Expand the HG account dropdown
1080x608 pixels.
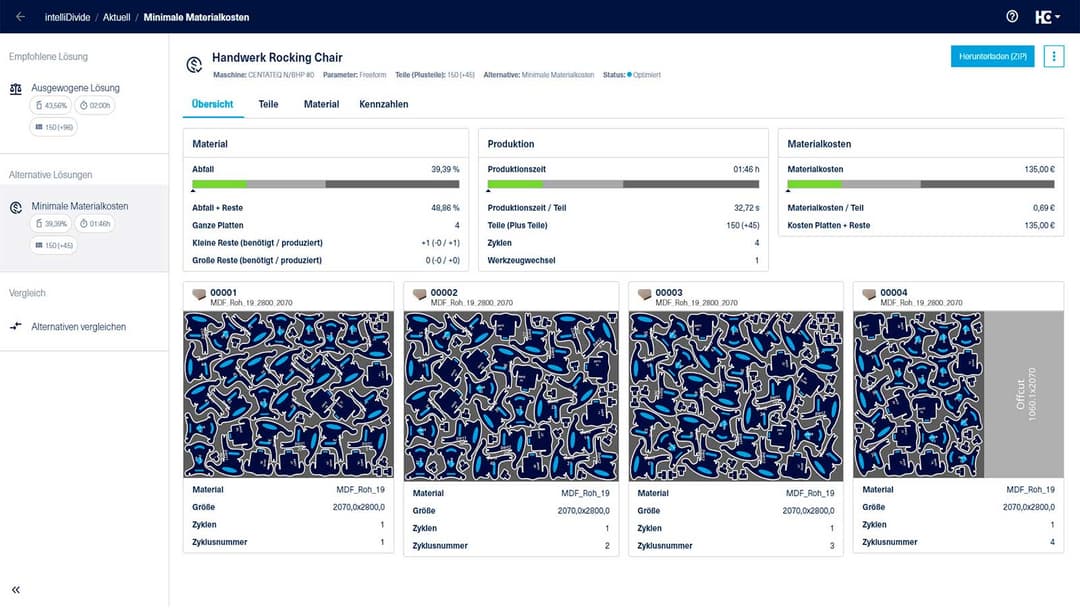(x=1048, y=17)
